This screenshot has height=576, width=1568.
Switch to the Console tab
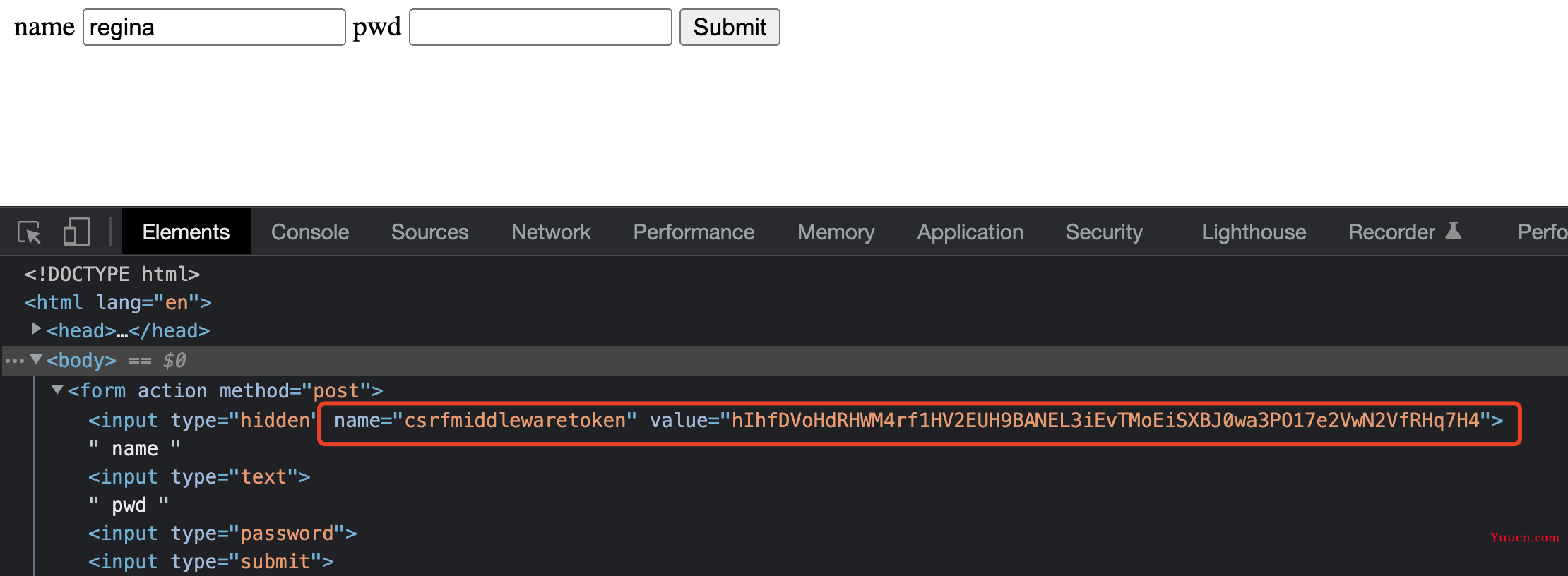(x=310, y=232)
